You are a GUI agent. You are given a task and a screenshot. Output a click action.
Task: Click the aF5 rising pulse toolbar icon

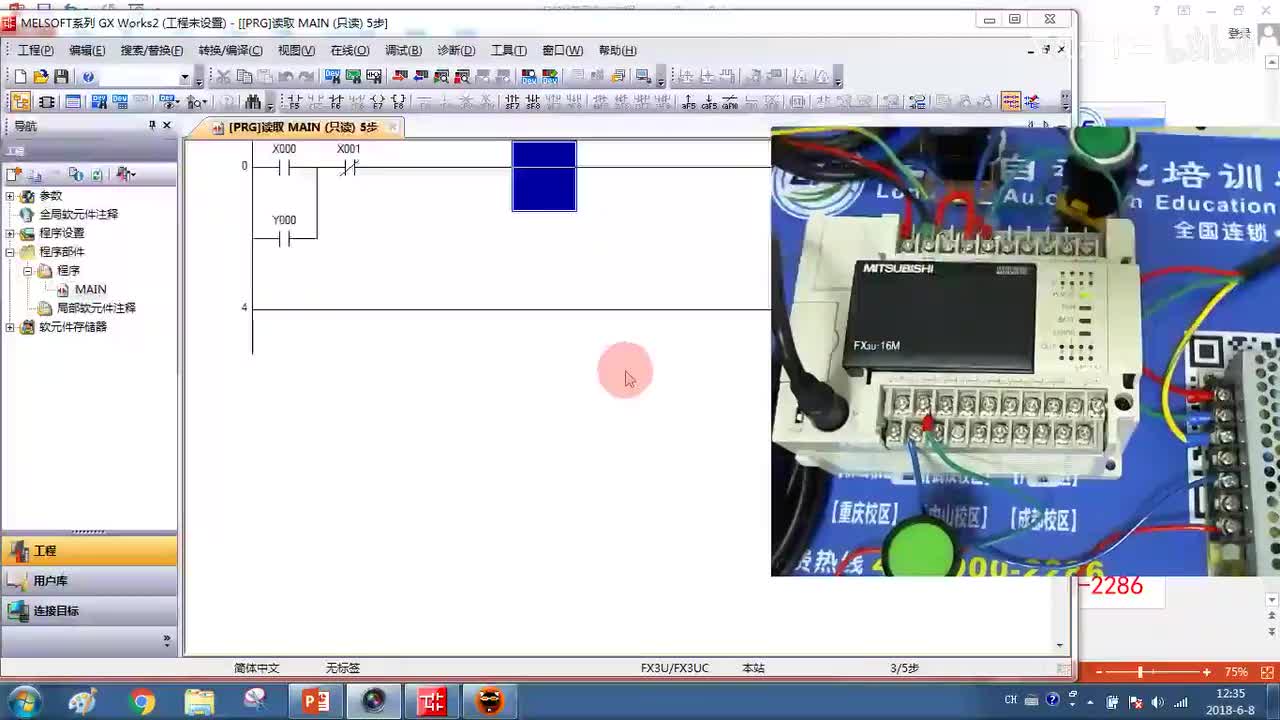coord(689,102)
